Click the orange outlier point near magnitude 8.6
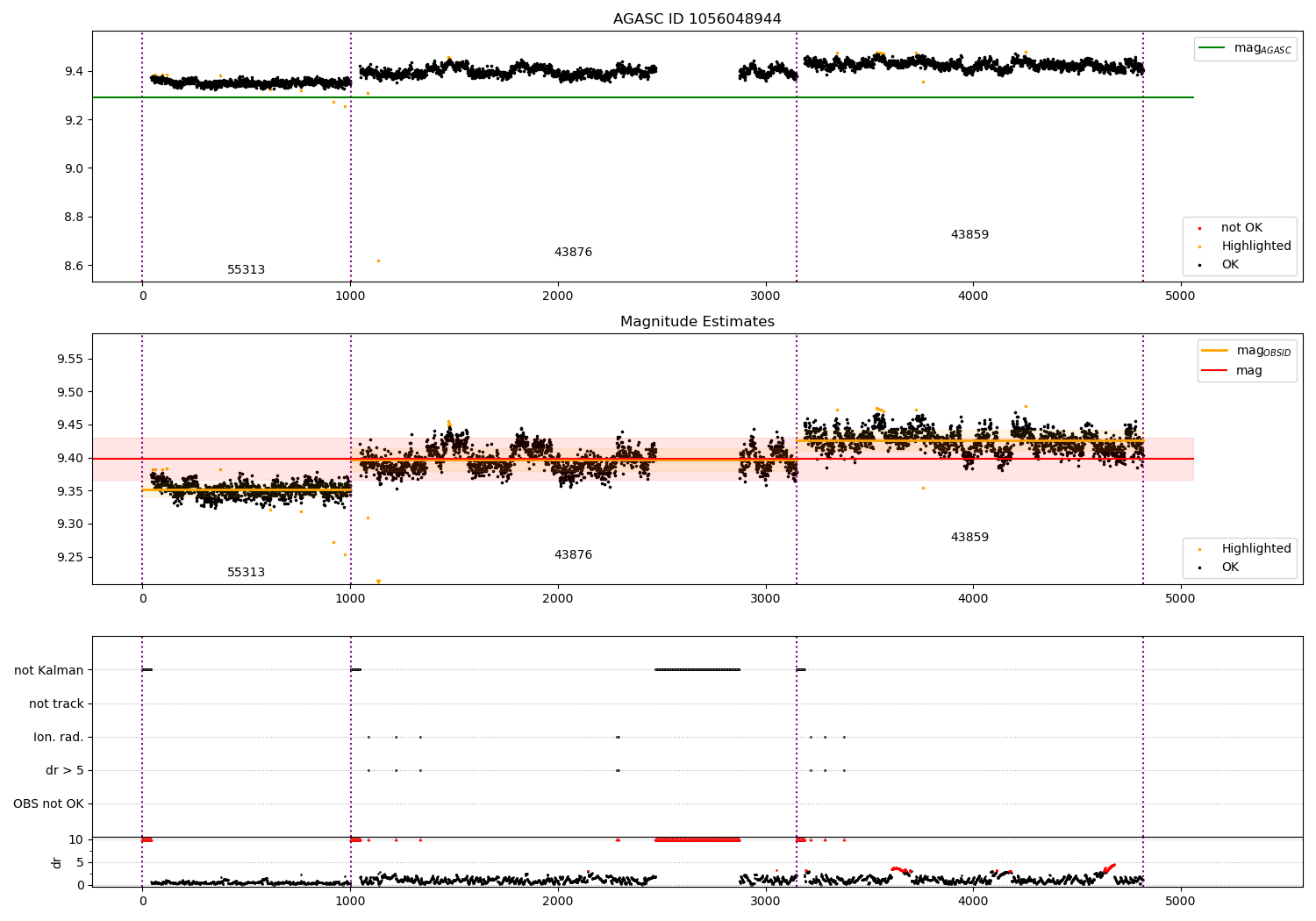 point(378,261)
